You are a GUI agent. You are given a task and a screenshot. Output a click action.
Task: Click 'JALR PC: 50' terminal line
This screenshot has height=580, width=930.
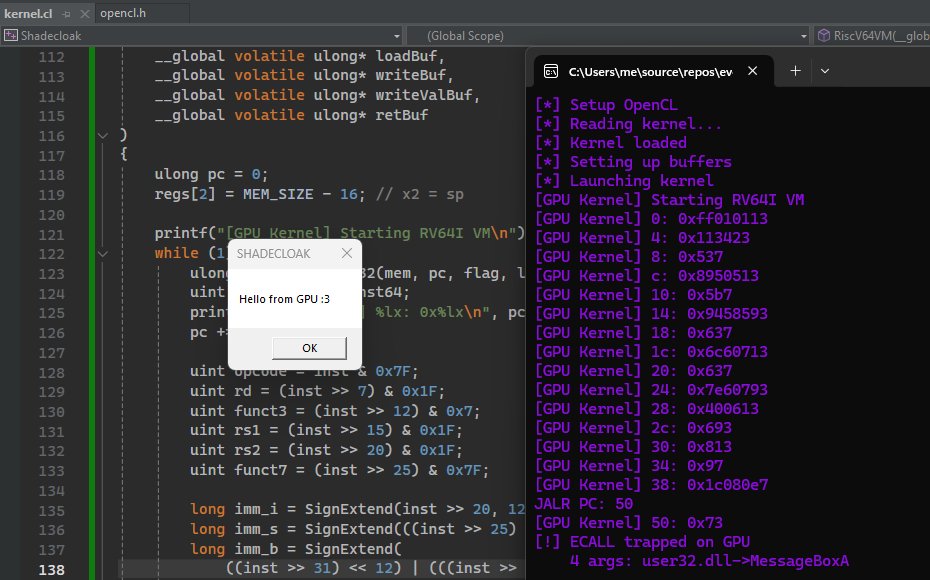point(584,504)
